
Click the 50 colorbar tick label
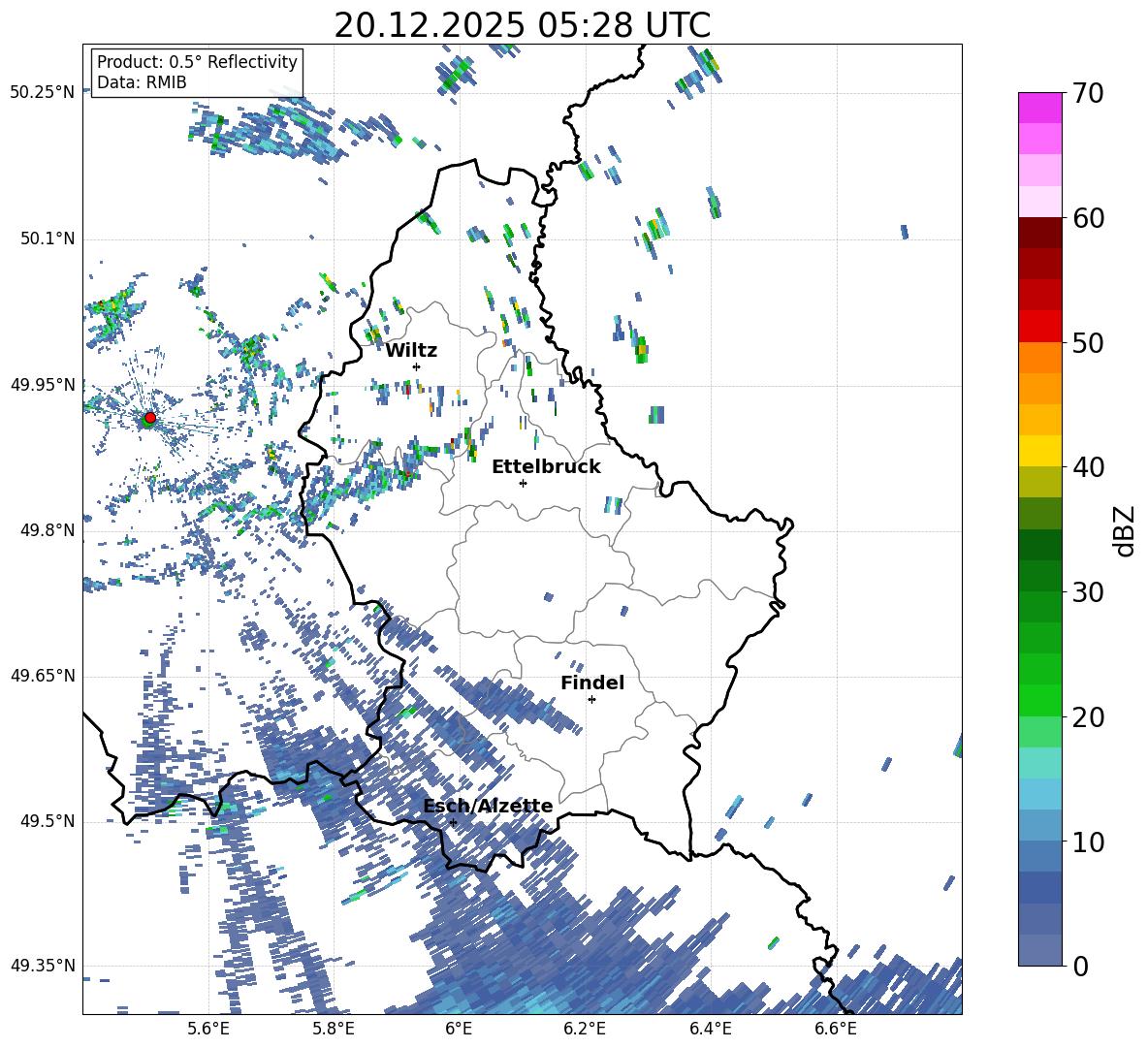pos(1088,342)
